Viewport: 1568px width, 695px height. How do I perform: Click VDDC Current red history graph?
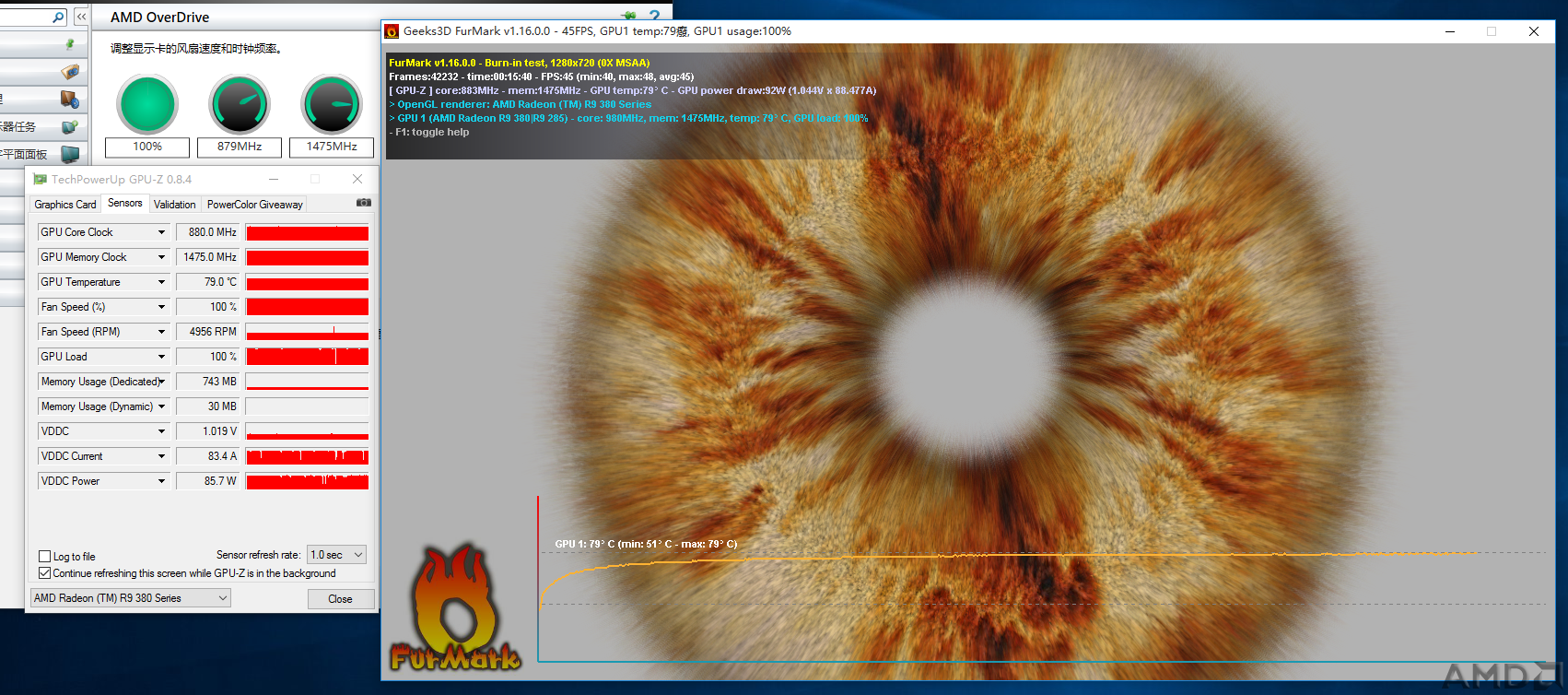pos(308,456)
